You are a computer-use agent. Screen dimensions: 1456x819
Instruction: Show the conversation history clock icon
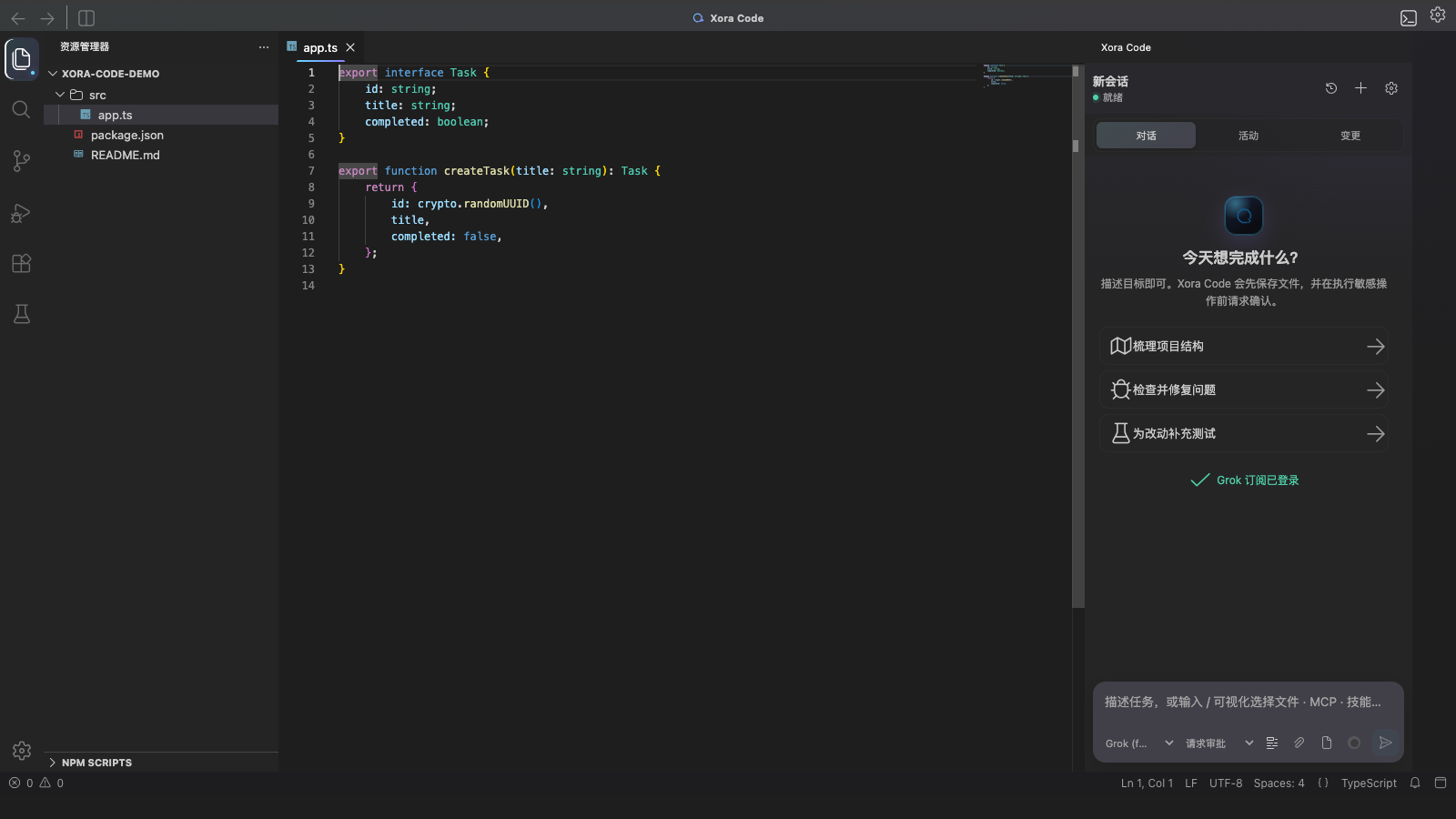click(1331, 88)
